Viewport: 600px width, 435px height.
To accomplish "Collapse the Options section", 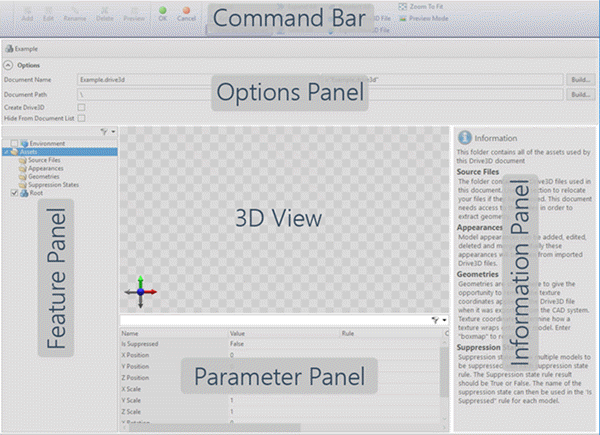I will point(9,65).
